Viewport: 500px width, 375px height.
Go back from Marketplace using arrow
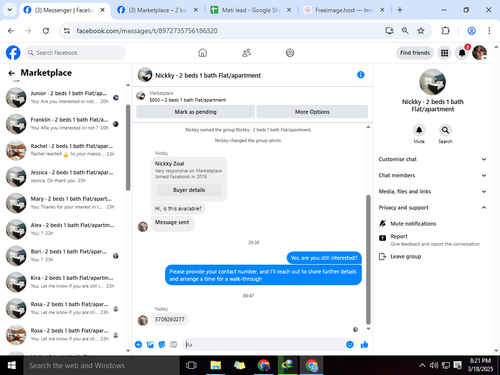pos(12,73)
